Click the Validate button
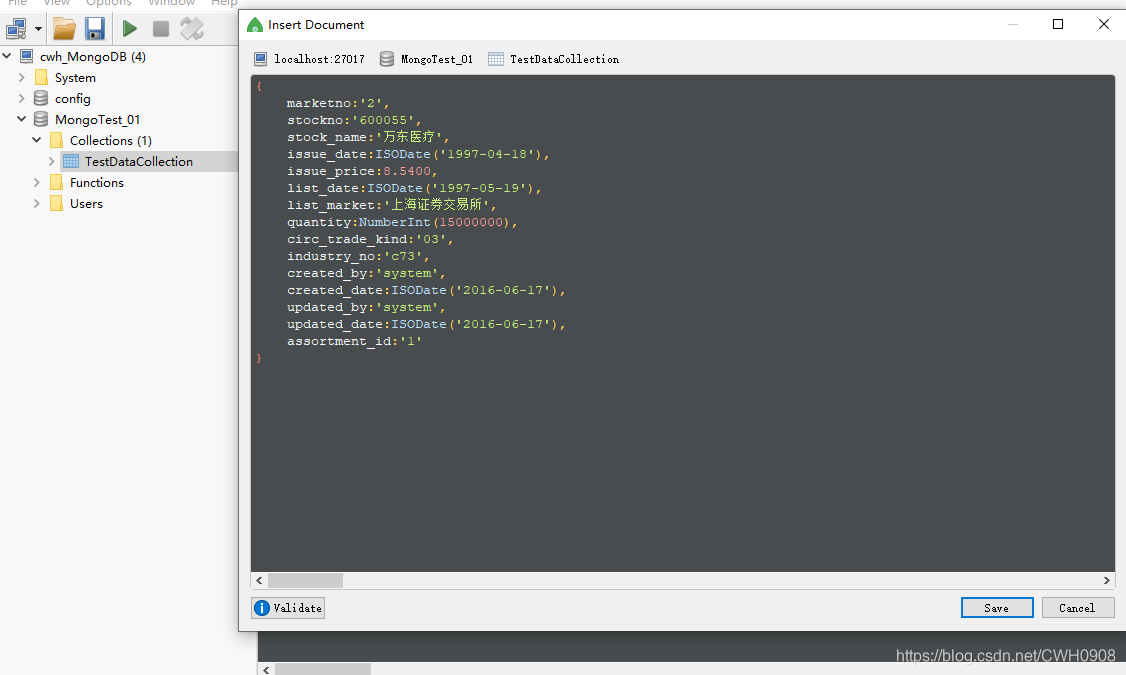This screenshot has height=675, width=1126. tap(288, 608)
